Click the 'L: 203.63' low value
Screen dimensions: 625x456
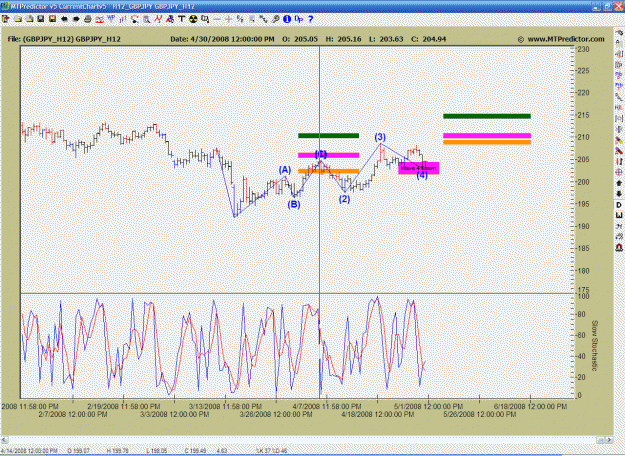click(x=386, y=39)
